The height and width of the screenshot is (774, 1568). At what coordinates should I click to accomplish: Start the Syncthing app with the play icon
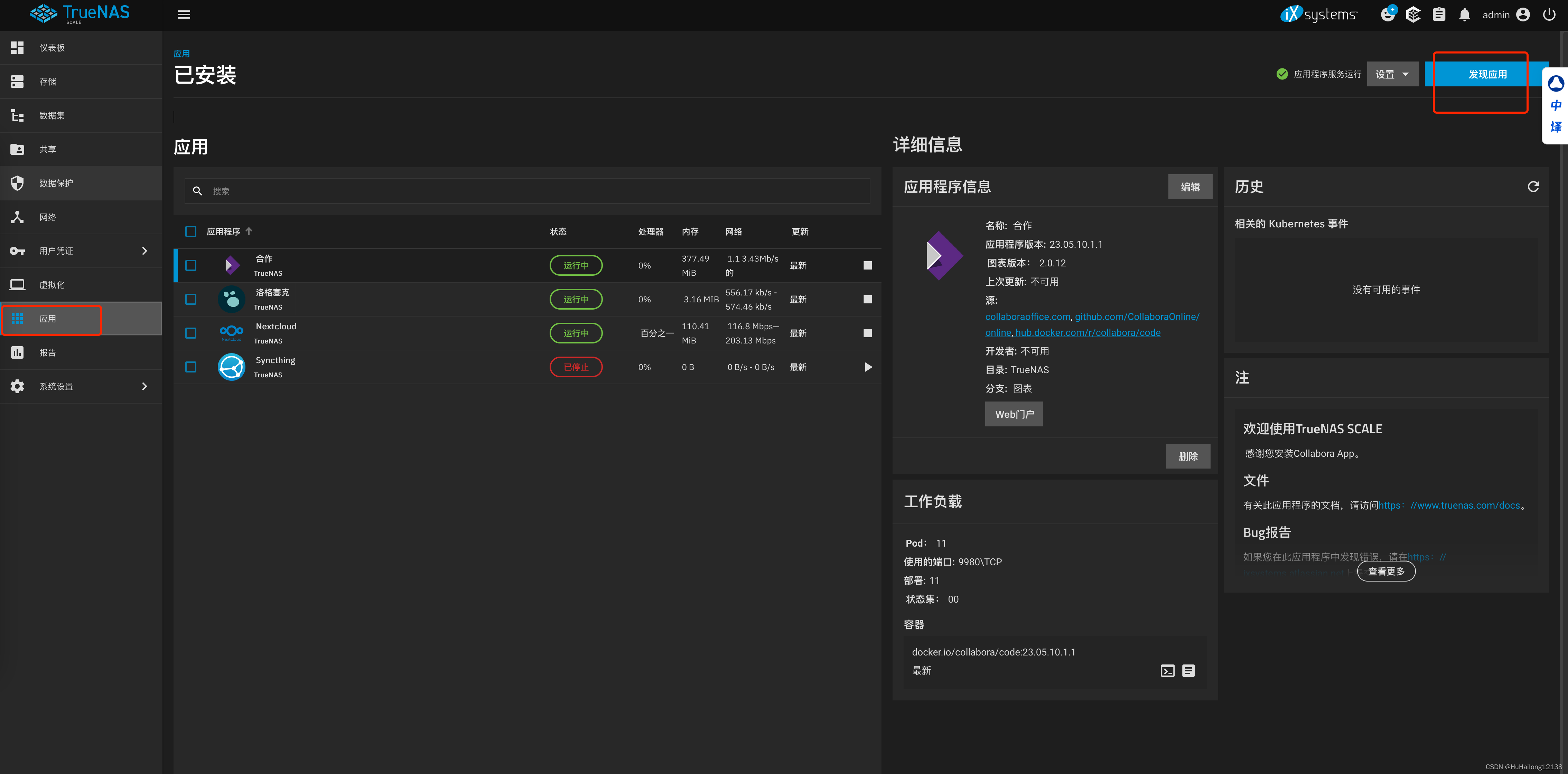click(867, 367)
